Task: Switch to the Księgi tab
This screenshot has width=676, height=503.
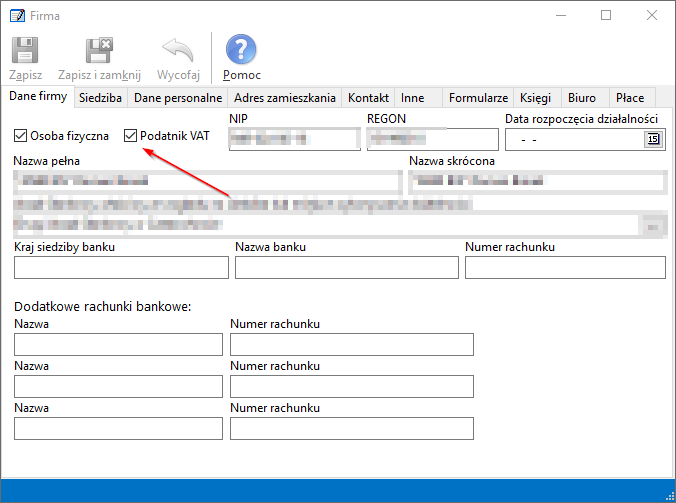Action: click(x=535, y=98)
